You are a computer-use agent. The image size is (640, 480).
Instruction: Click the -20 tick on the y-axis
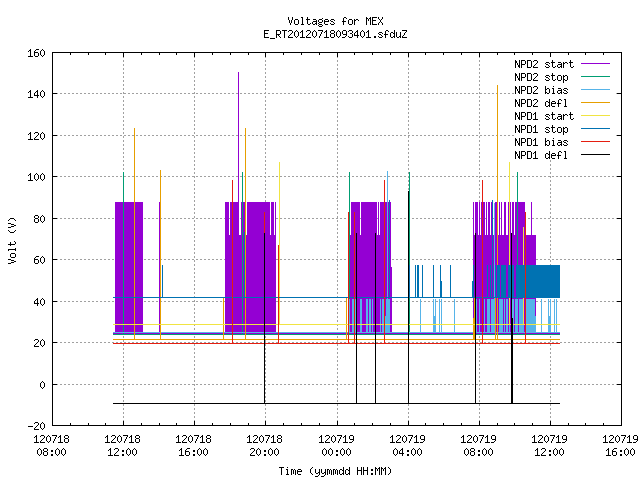(36, 426)
